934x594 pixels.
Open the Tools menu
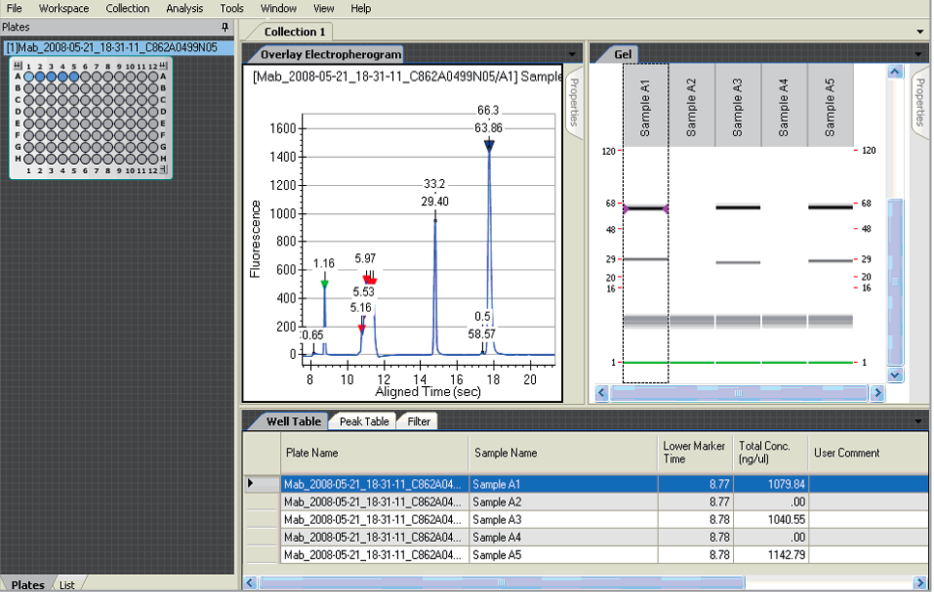(x=232, y=8)
